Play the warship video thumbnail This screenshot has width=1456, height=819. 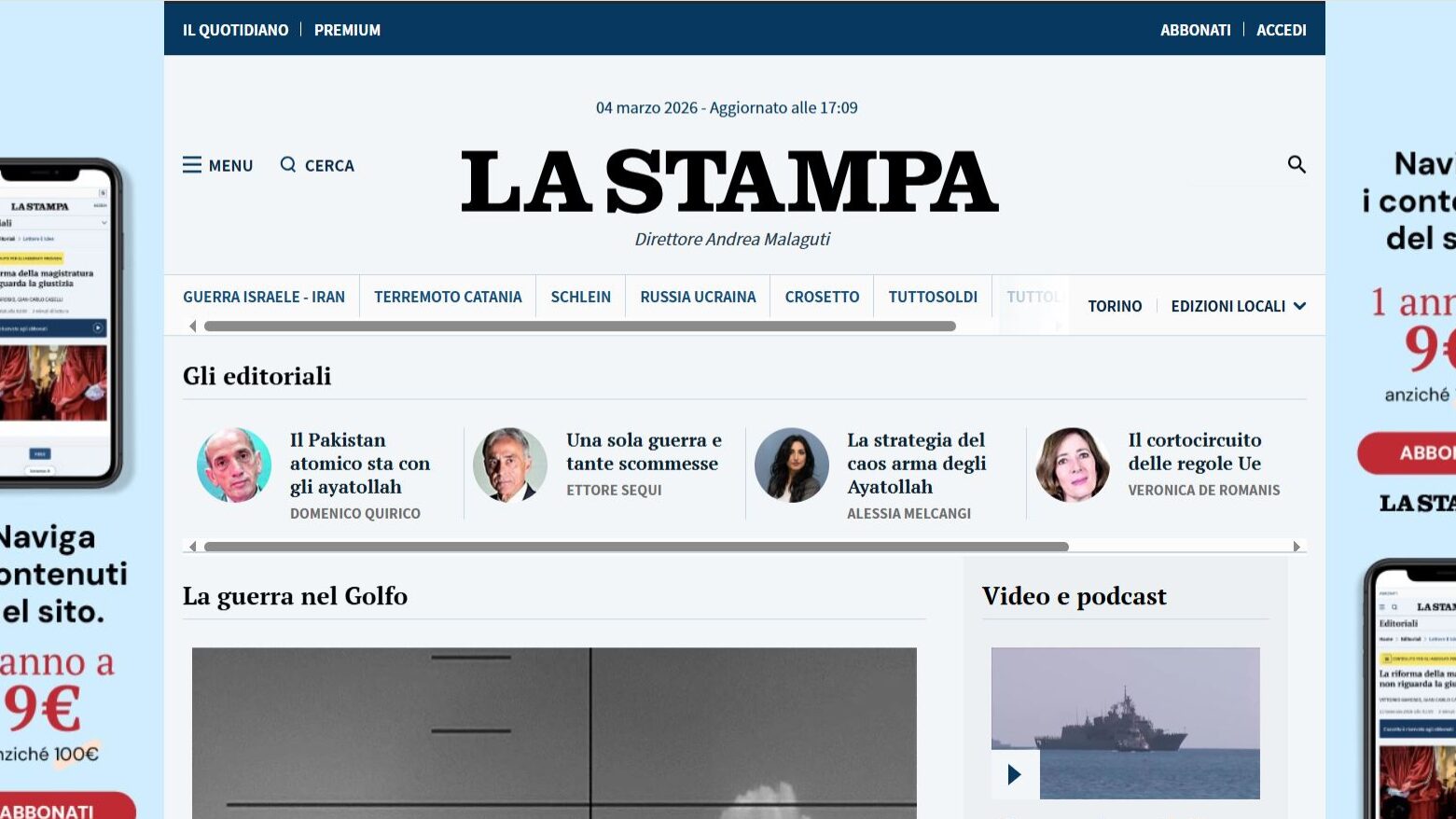click(1015, 774)
